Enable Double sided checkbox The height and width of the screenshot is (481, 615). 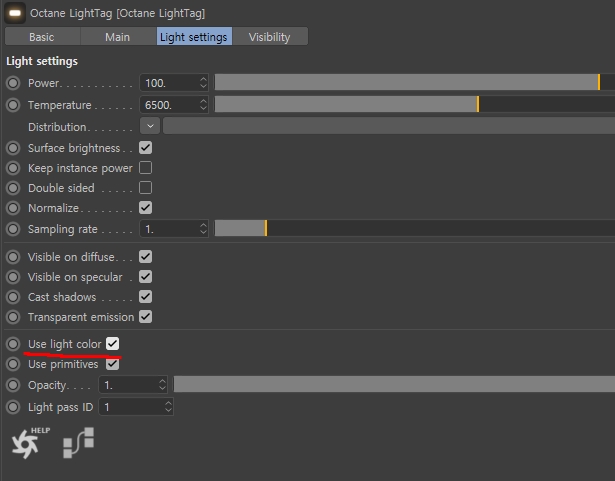pyautogui.click(x=146, y=188)
